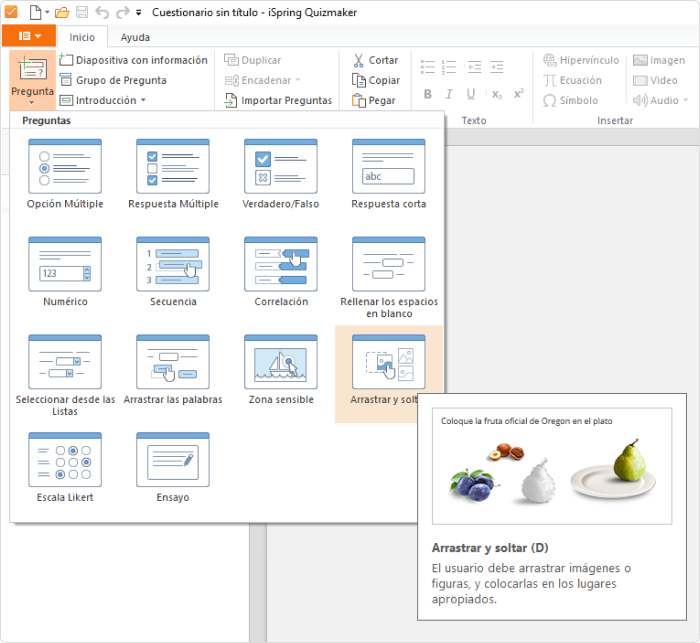This screenshot has height=643, width=700.
Task: Add an Escala Likert question
Action: point(65,467)
